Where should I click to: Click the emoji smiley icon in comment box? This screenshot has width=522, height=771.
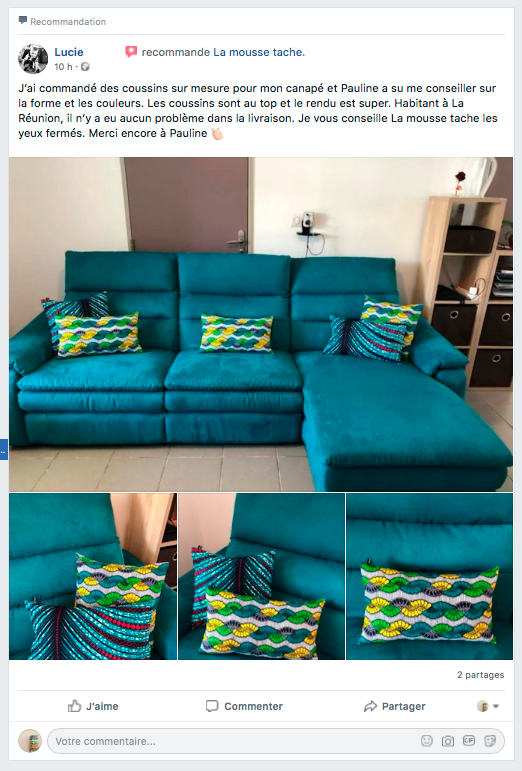(427, 741)
